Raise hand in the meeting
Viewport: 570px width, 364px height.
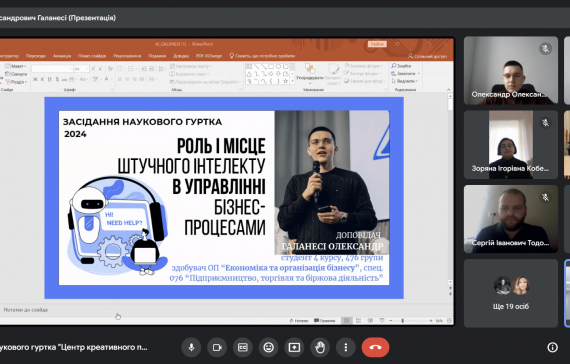(320, 347)
